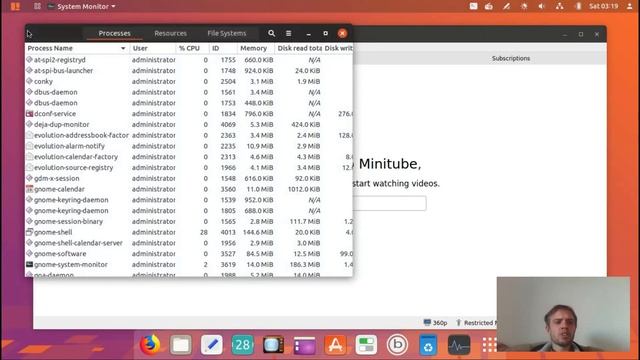Click the user icon in top bar
Screen dimensions: 640x360
630,7
